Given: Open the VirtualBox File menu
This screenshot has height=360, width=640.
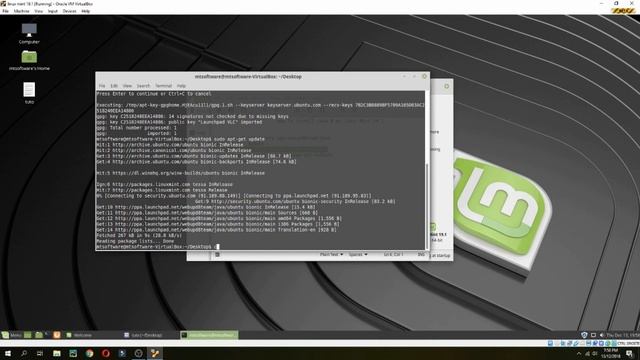Looking at the screenshot, I should tap(5, 11).
